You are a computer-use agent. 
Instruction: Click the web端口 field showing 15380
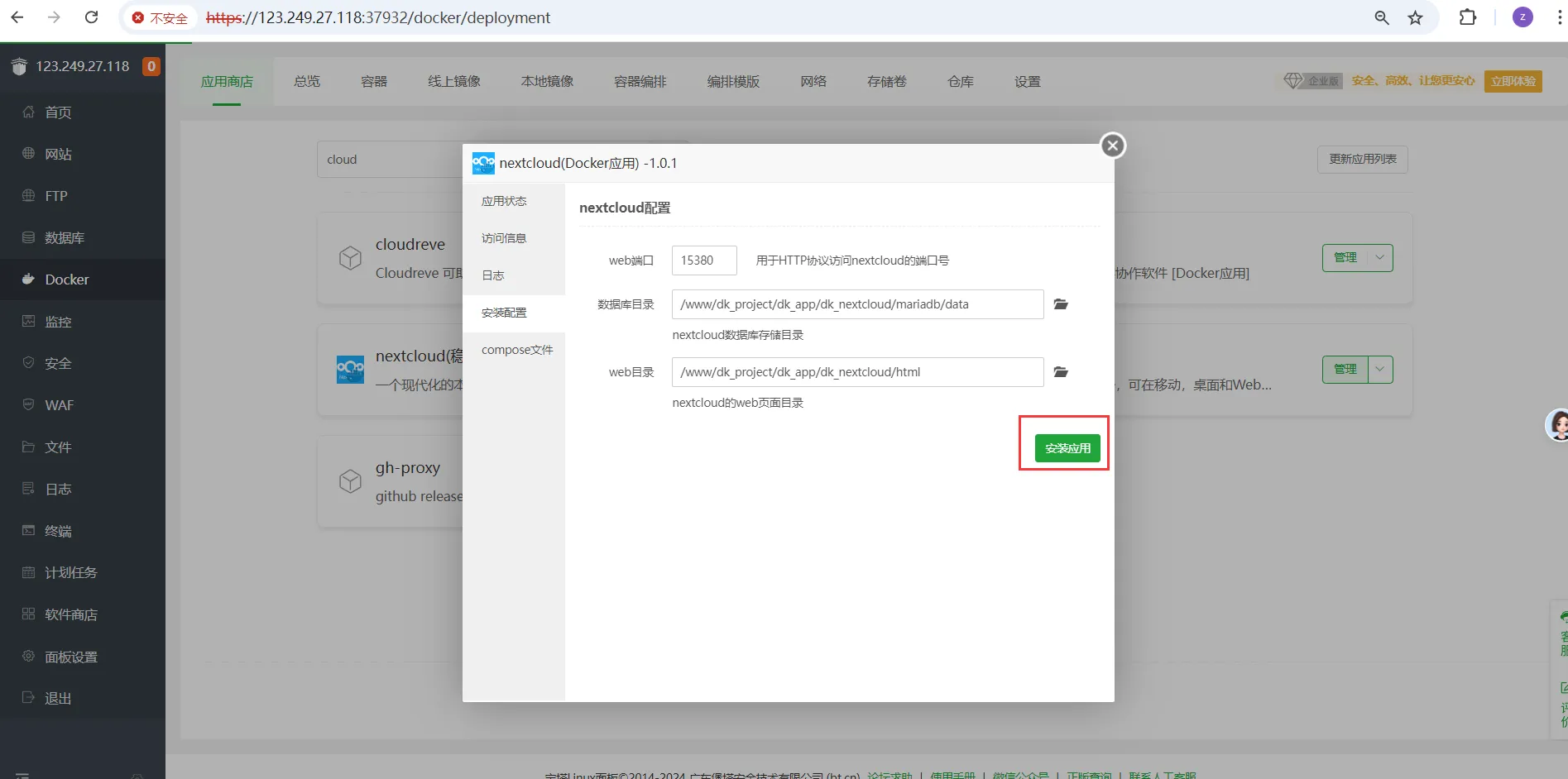(704, 260)
